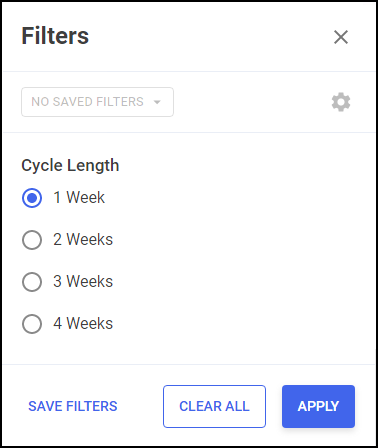The image size is (378, 448).
Task: Select the 1 Week radio button
Action: [x=32, y=198]
